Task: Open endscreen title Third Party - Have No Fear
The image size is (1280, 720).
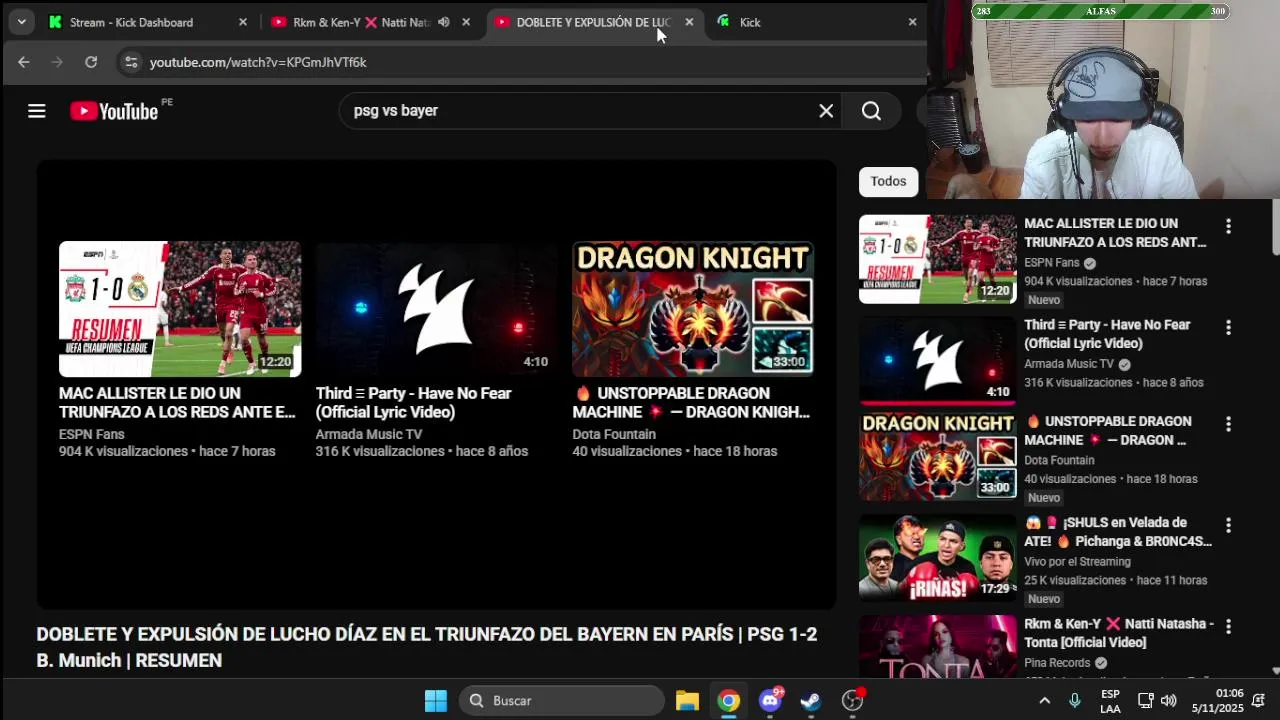Action: [x=413, y=403]
